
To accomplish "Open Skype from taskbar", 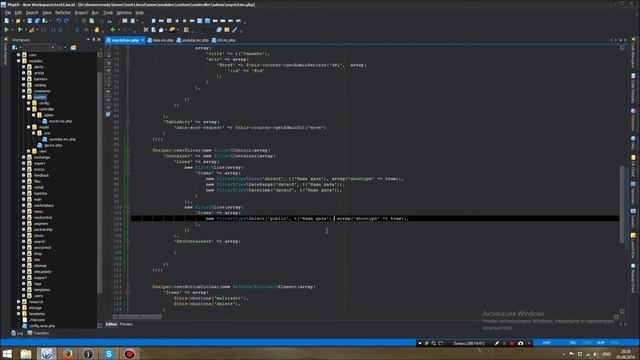I will (109, 353).
